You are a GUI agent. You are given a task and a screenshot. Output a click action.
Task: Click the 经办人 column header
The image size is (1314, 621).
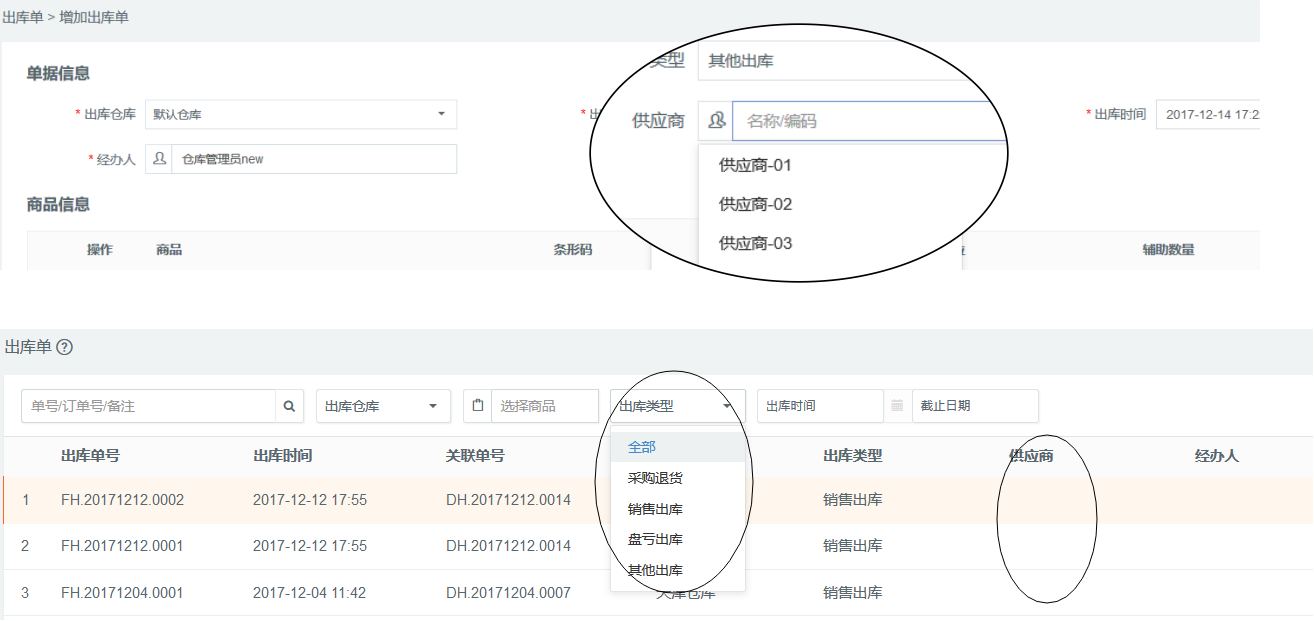pos(1217,456)
